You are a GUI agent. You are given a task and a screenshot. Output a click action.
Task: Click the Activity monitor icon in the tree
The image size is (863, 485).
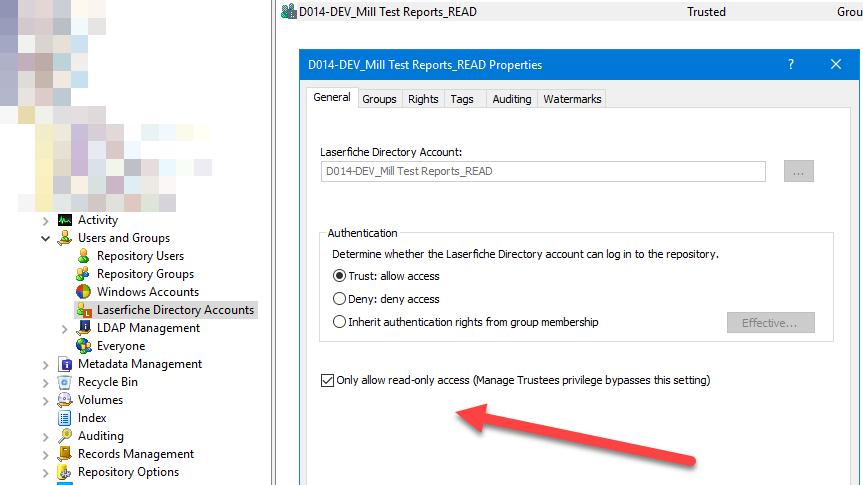pyautogui.click(x=65, y=220)
